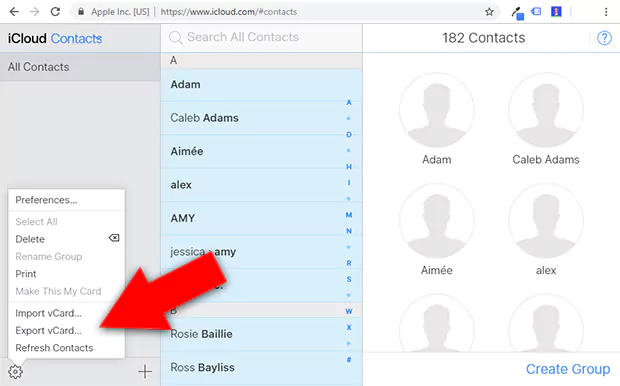Click the delete backspace icon in menu
620x386 pixels.
tap(114, 238)
